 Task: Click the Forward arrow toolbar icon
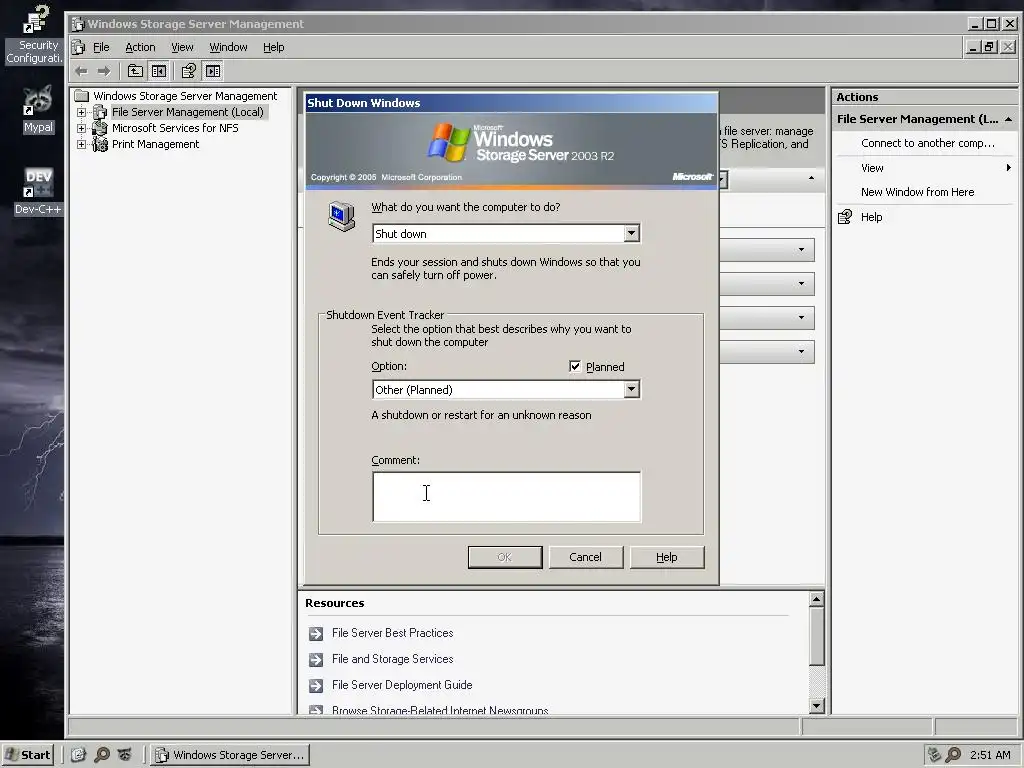coord(104,71)
